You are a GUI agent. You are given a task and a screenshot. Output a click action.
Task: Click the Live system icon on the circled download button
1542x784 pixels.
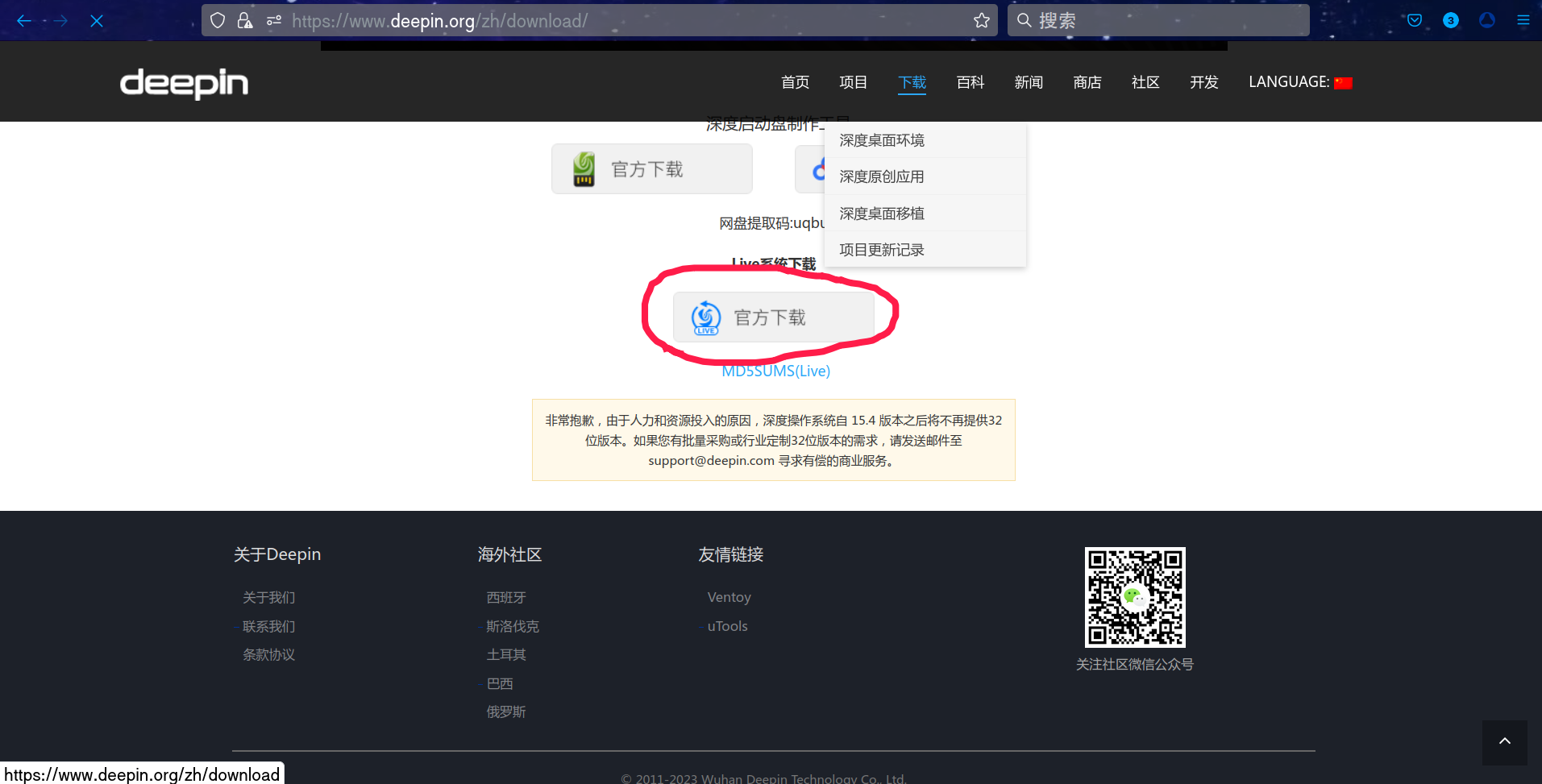(x=704, y=317)
